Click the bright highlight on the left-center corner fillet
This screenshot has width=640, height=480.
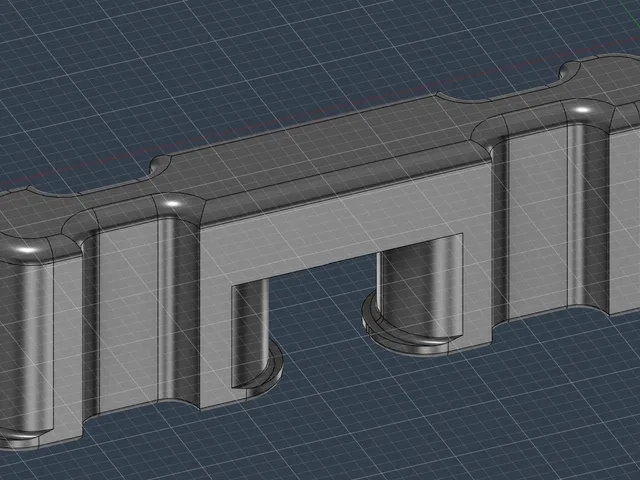coord(173,203)
